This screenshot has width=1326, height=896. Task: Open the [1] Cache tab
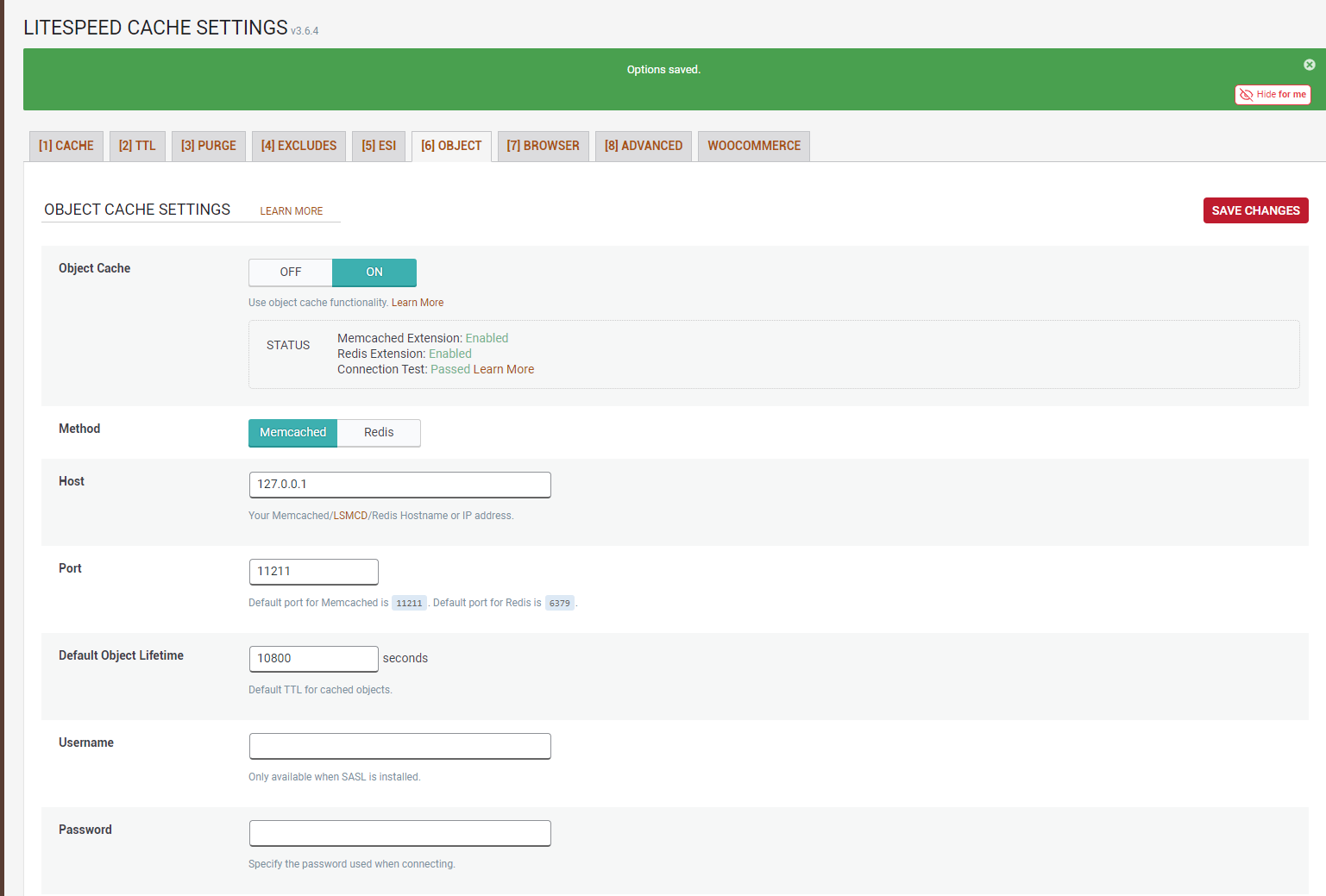tap(66, 146)
